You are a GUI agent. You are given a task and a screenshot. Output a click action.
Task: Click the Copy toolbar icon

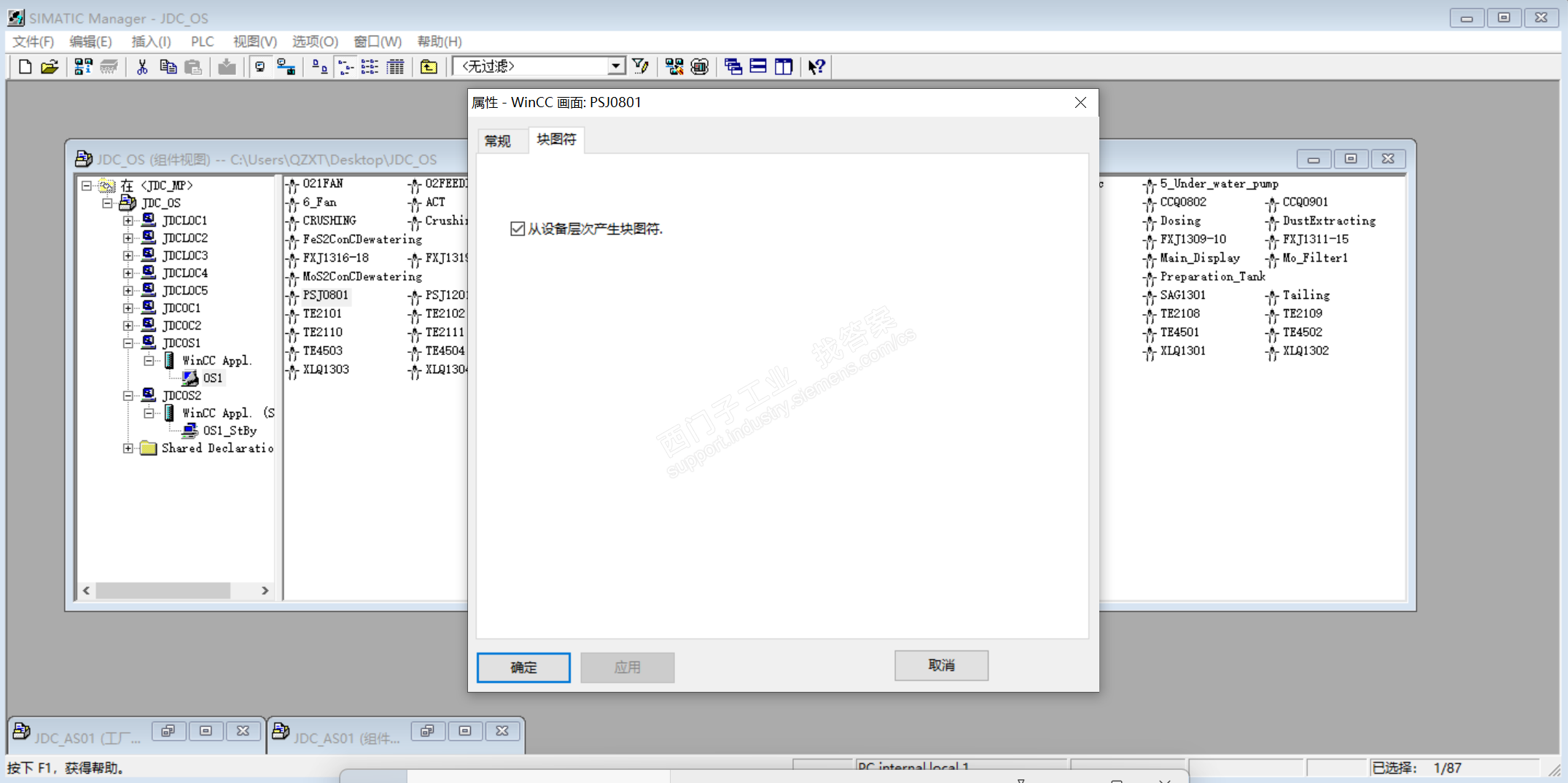(168, 67)
